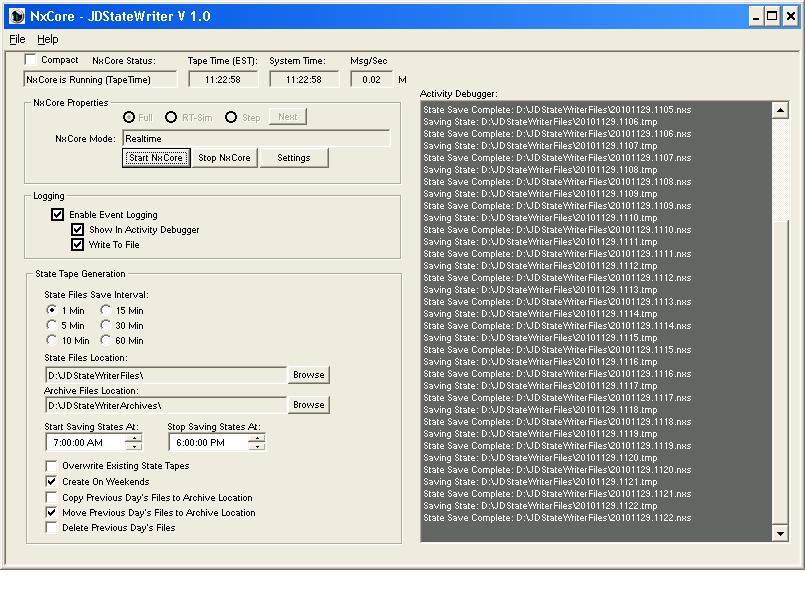Browse for Archive Files Location

coord(308,405)
